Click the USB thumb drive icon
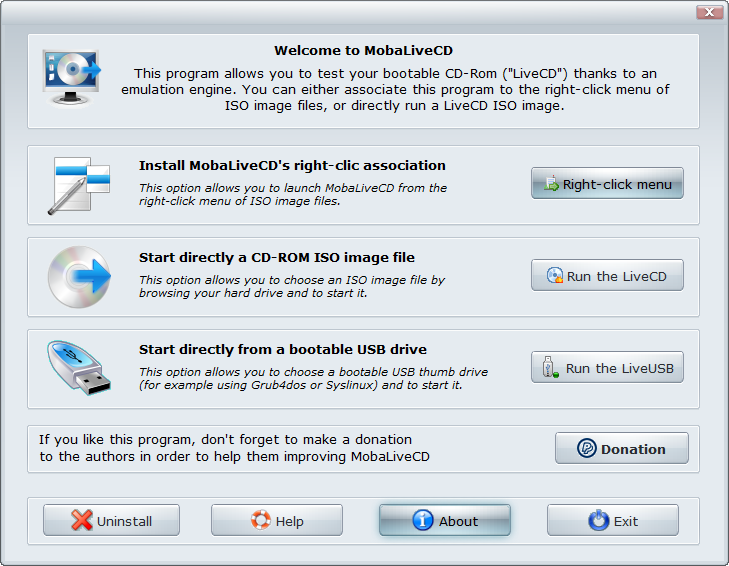Image resolution: width=729 pixels, height=566 pixels. pyautogui.click(x=79, y=367)
